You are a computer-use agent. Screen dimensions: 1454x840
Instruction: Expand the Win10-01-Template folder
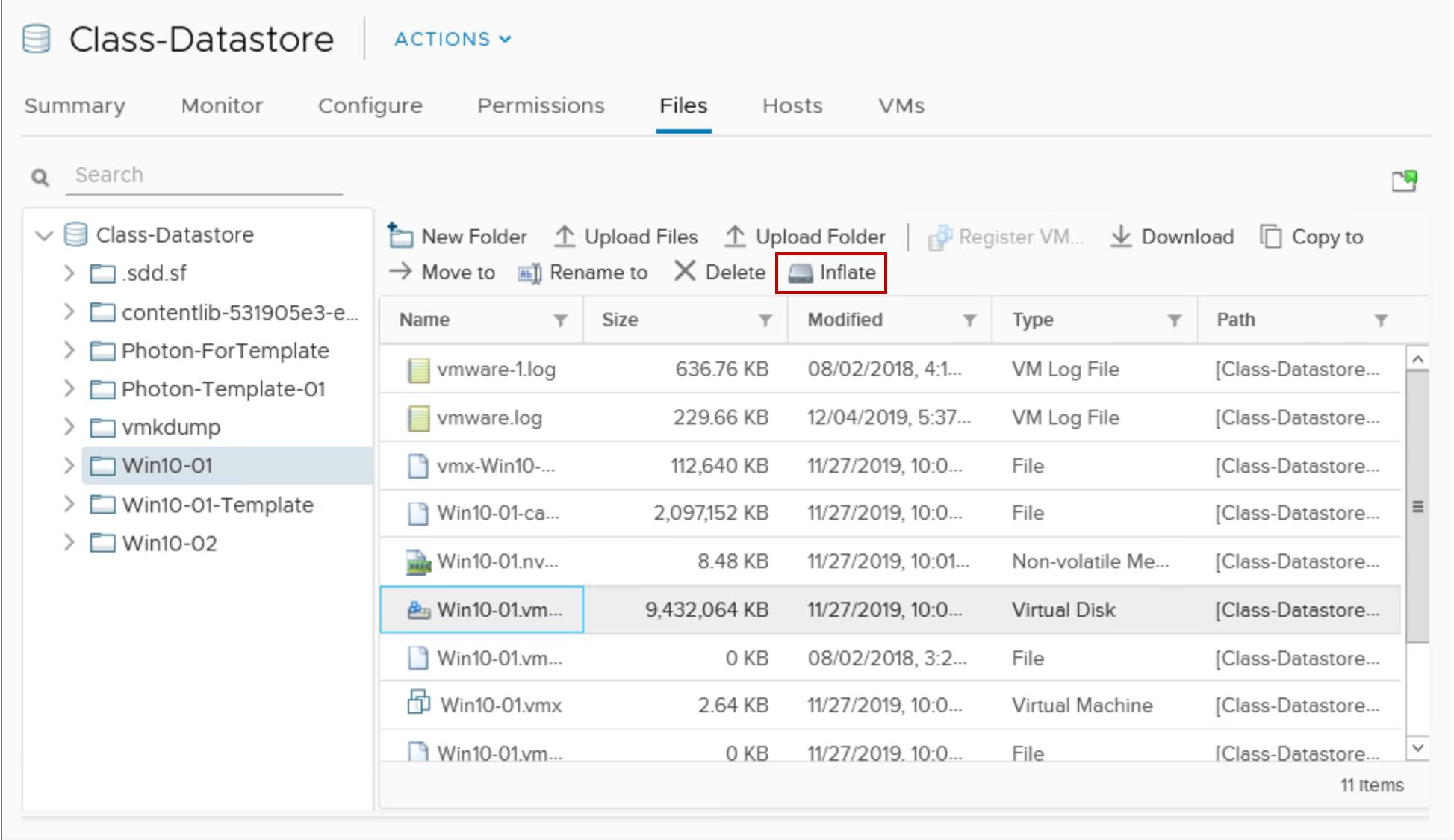coord(69,504)
